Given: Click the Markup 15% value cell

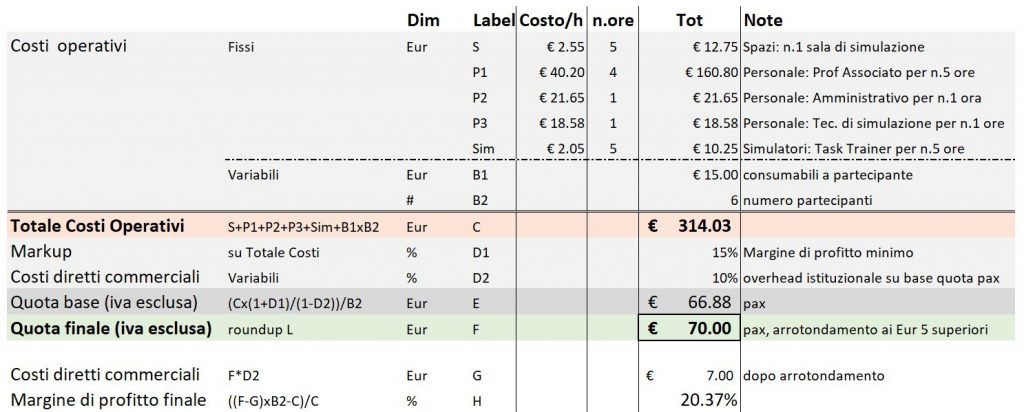Looking at the screenshot, I should coord(688,252).
